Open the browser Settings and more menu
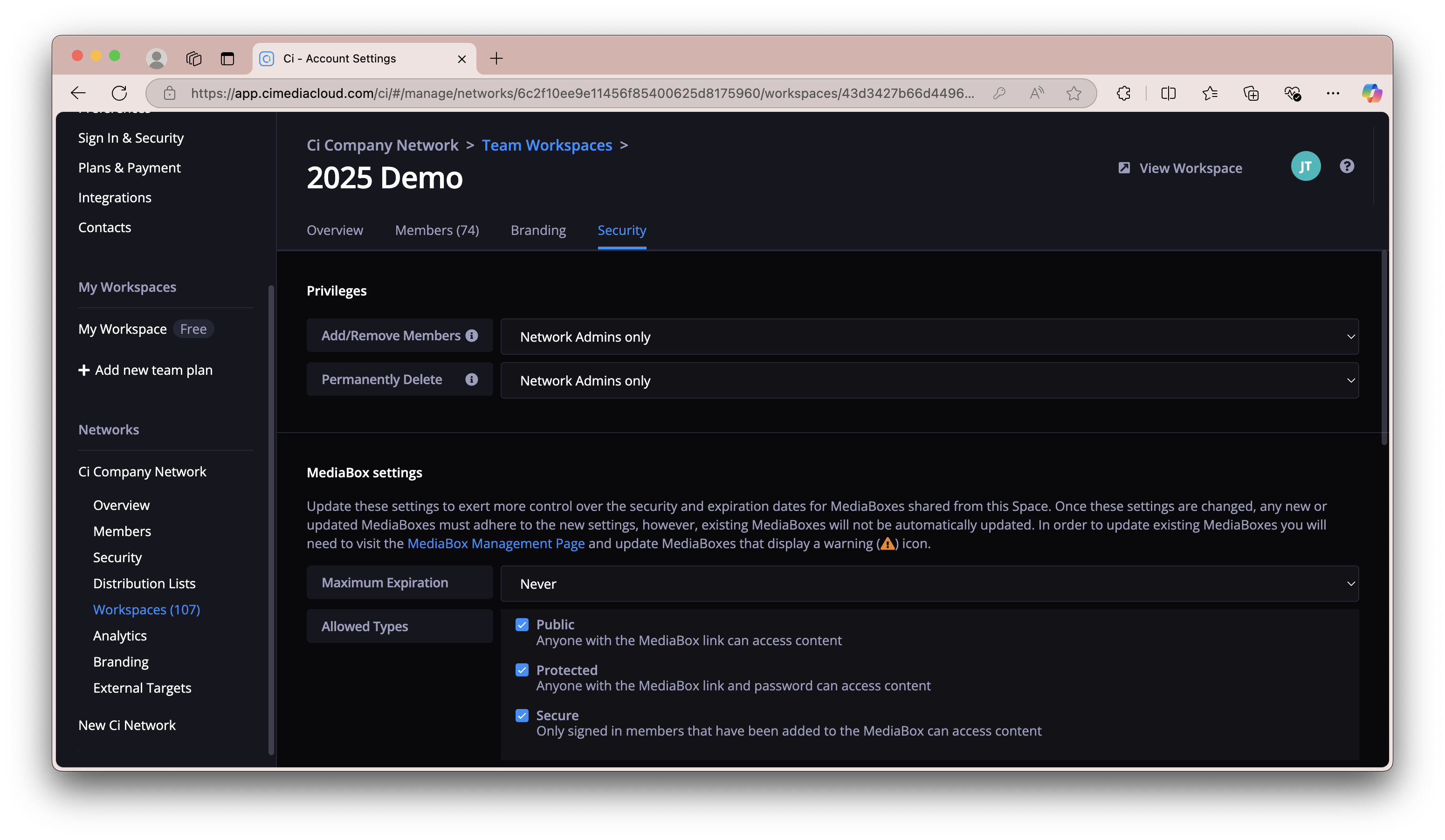Viewport: 1445px width, 840px height. 1333,93
